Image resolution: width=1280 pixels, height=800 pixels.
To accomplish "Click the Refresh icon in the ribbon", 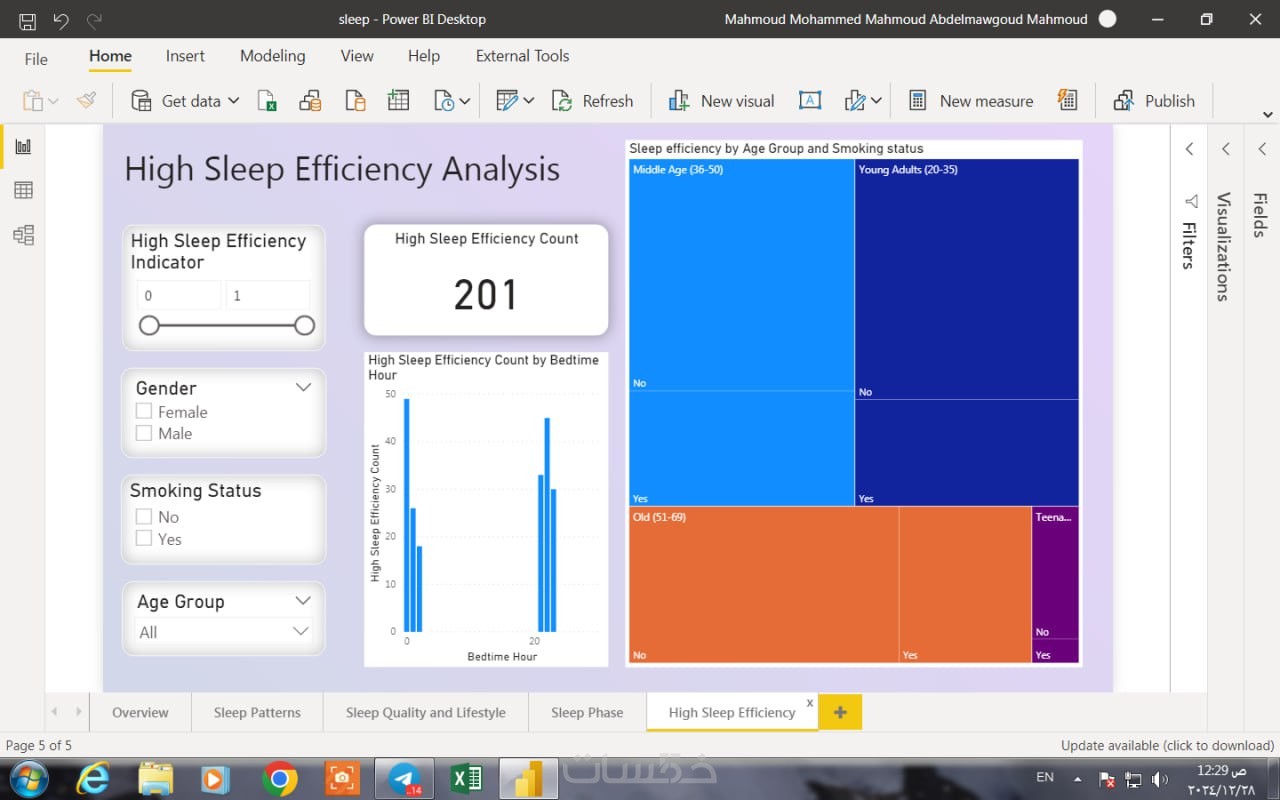I will tap(563, 100).
